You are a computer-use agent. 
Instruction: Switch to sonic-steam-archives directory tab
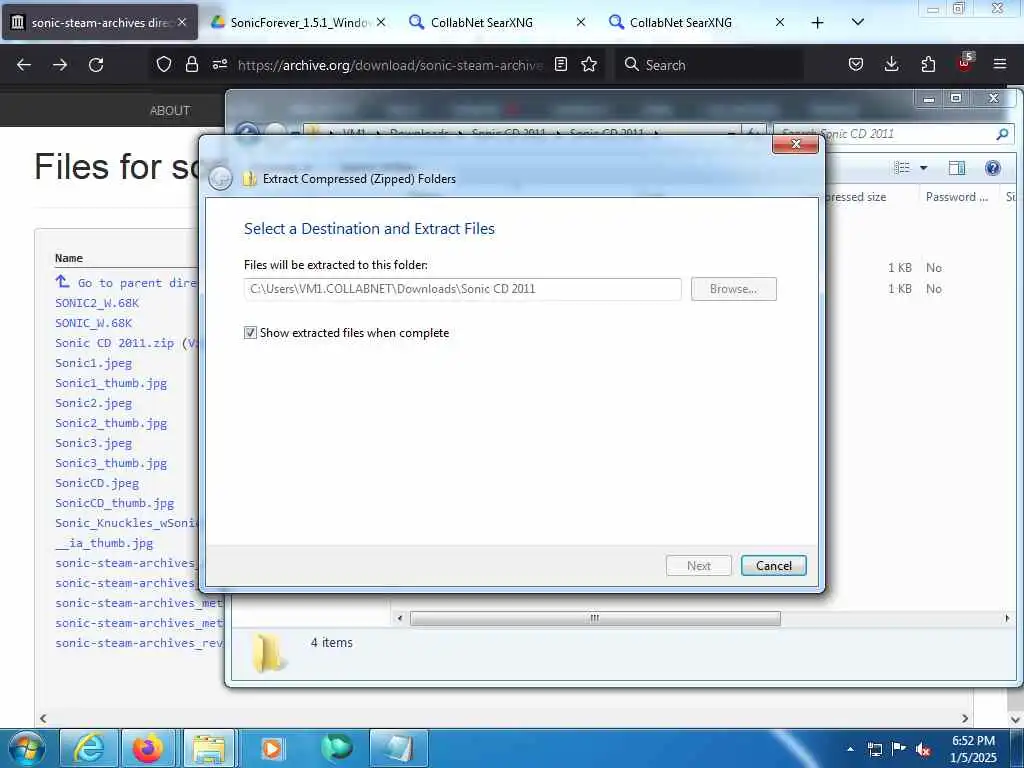click(100, 22)
